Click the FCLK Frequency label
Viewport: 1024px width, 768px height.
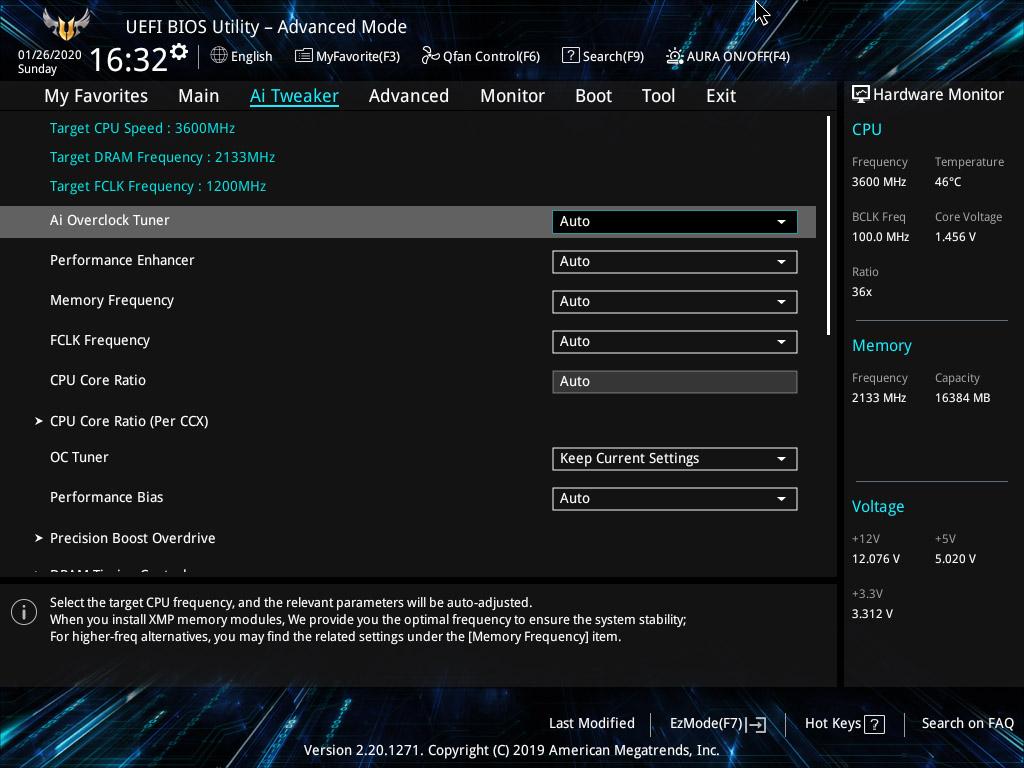[x=100, y=340]
